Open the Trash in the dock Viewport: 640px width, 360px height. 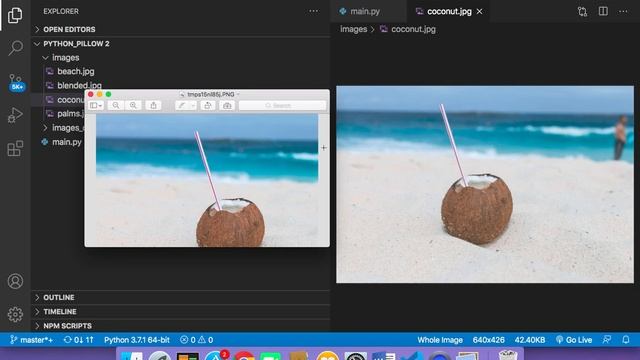(508, 355)
